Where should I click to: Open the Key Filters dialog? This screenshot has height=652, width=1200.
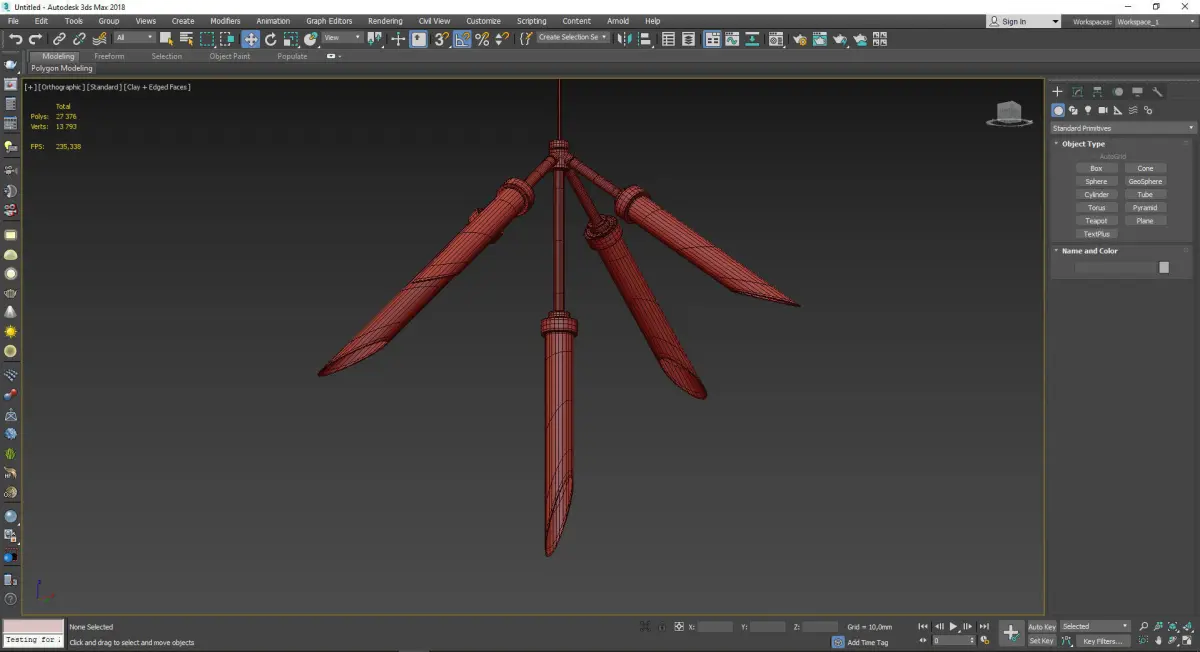[x=1103, y=641]
